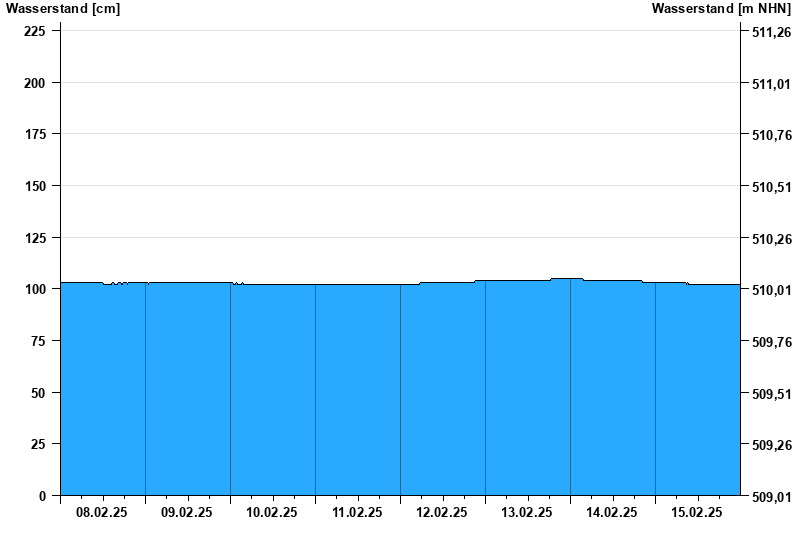
Task: Click the 510,26 m NHN label
Action: pos(771,239)
